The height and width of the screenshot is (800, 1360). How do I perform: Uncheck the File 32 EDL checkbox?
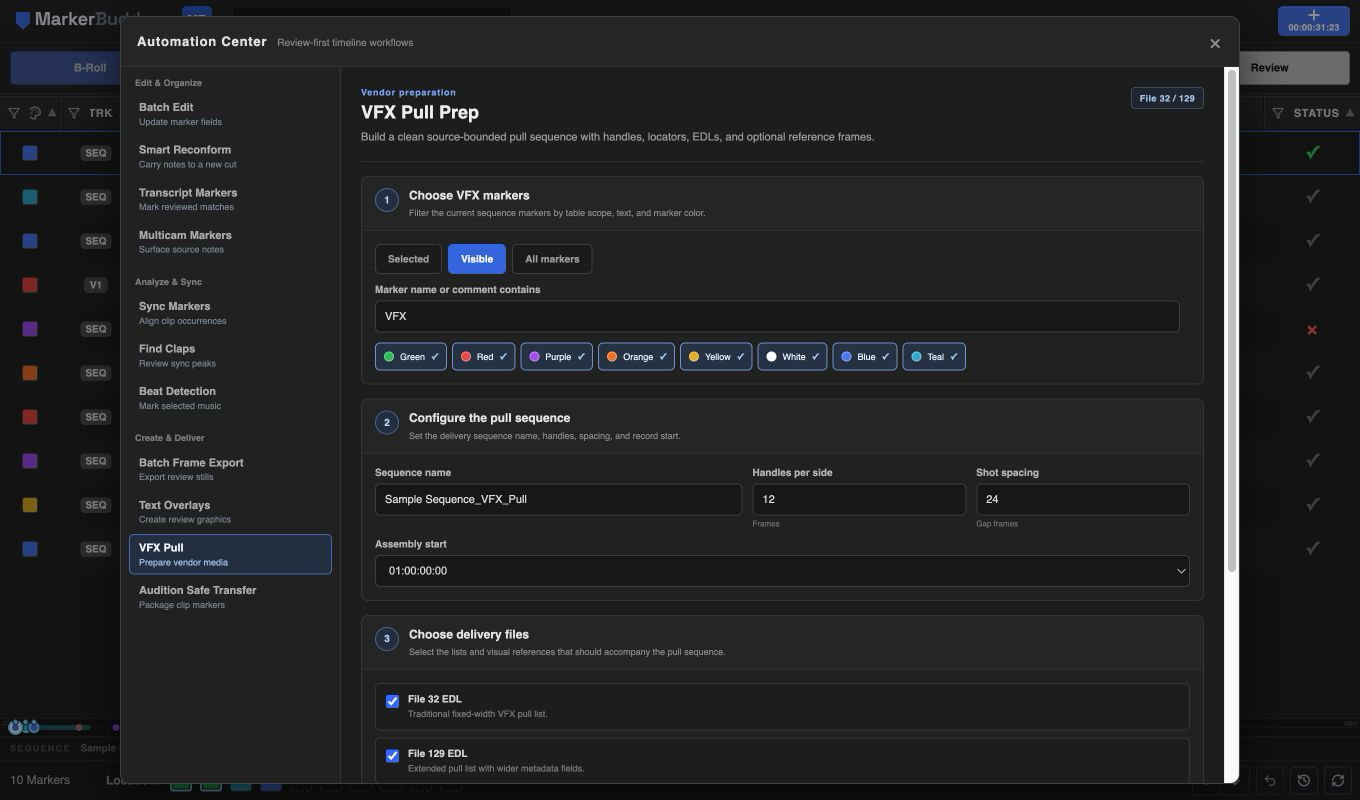click(392, 701)
